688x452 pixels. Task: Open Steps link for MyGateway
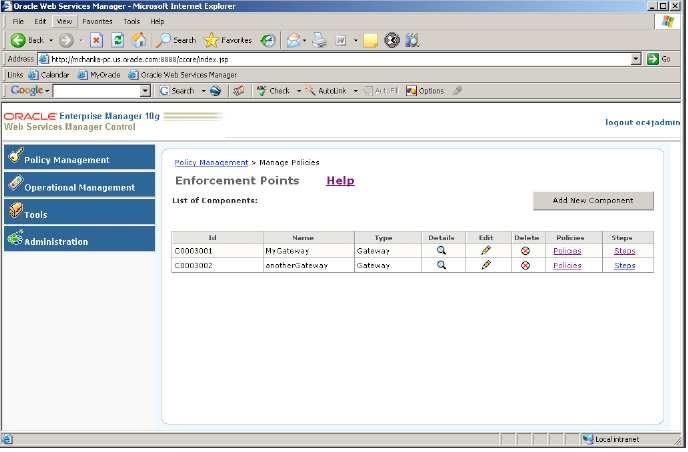(x=624, y=251)
